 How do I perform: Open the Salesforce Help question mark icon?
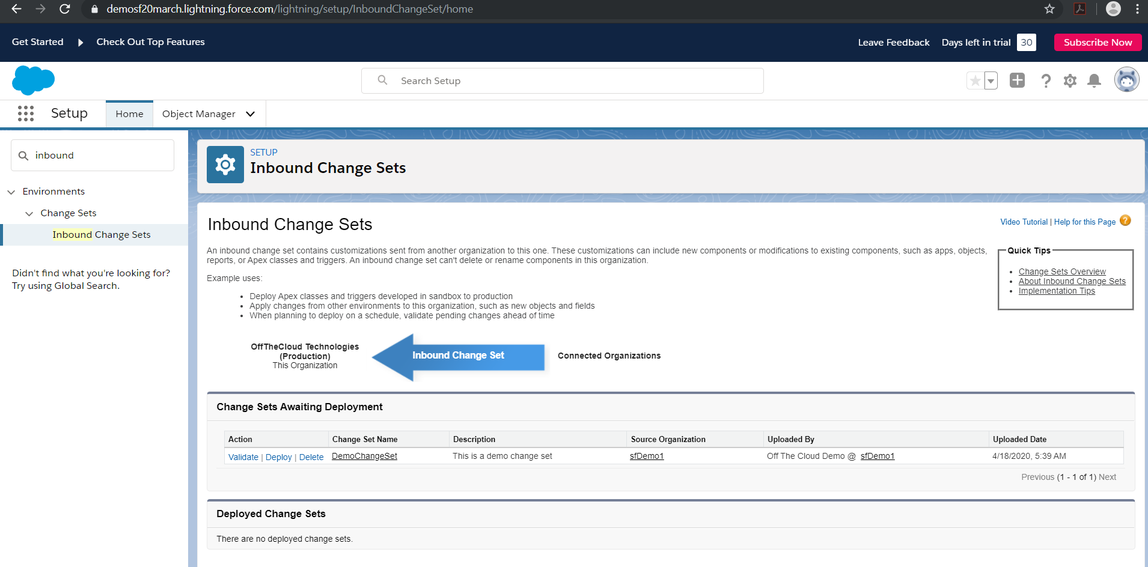(x=1046, y=81)
